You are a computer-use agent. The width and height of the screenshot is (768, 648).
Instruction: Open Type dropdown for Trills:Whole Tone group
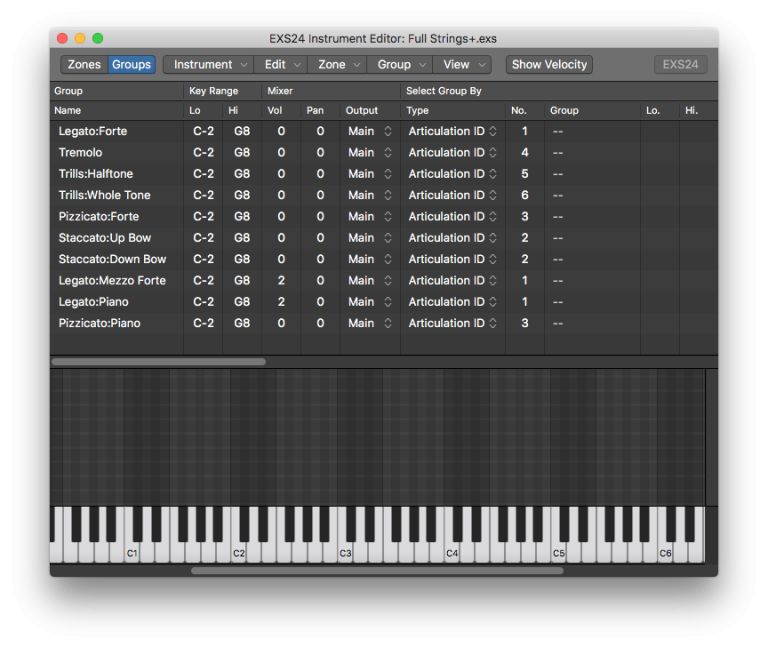tap(453, 195)
